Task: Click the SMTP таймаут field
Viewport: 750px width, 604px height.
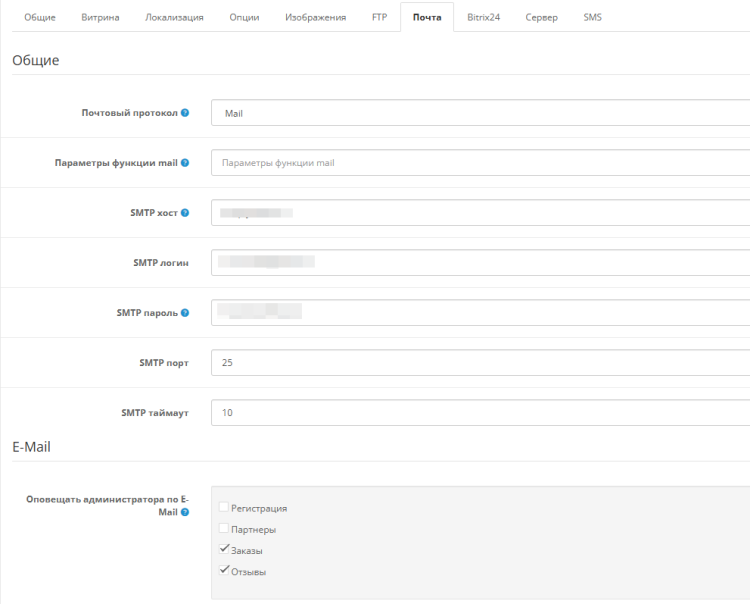Action: pos(480,412)
